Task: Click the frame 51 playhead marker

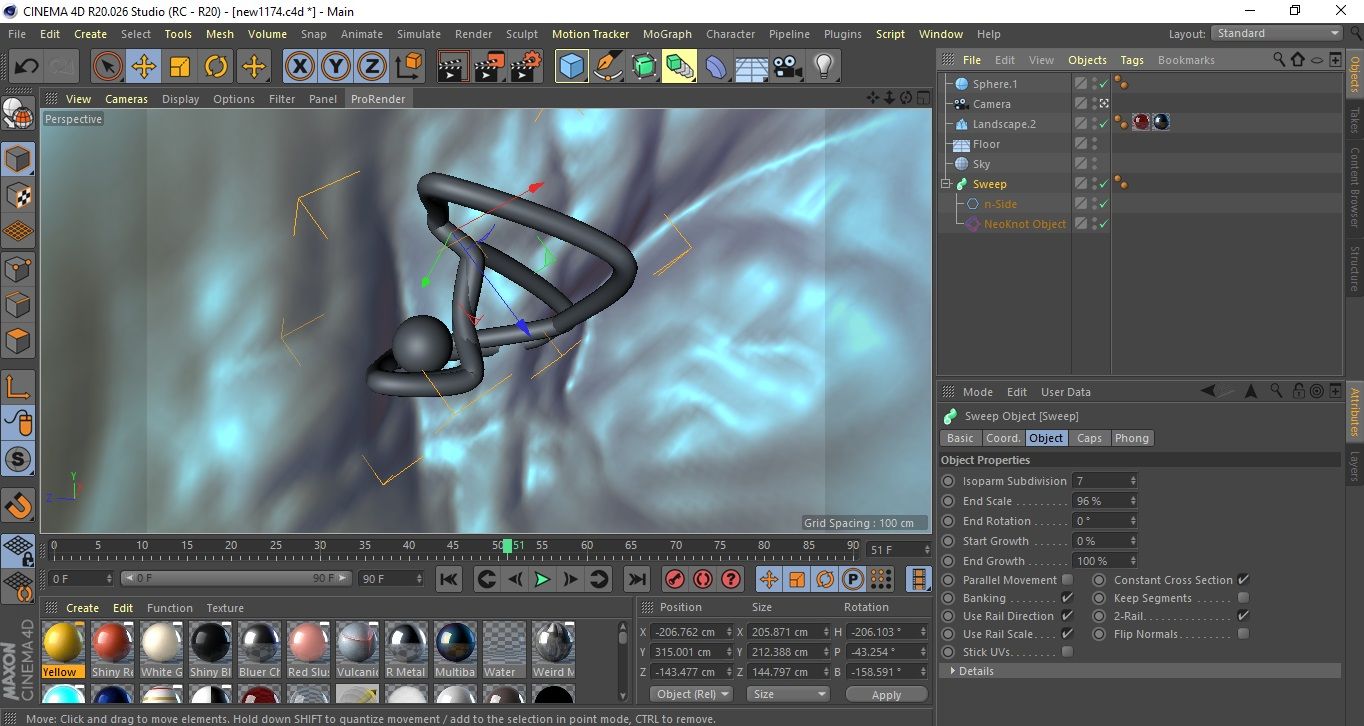Action: (508, 545)
